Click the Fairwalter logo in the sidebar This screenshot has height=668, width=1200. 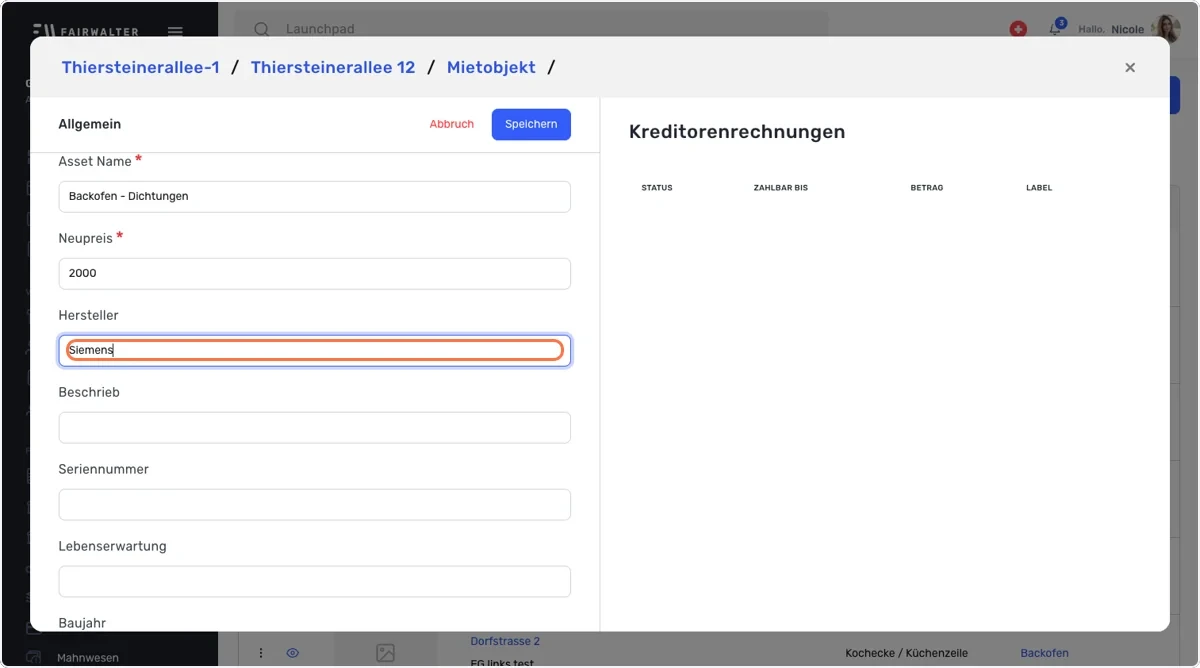click(88, 31)
